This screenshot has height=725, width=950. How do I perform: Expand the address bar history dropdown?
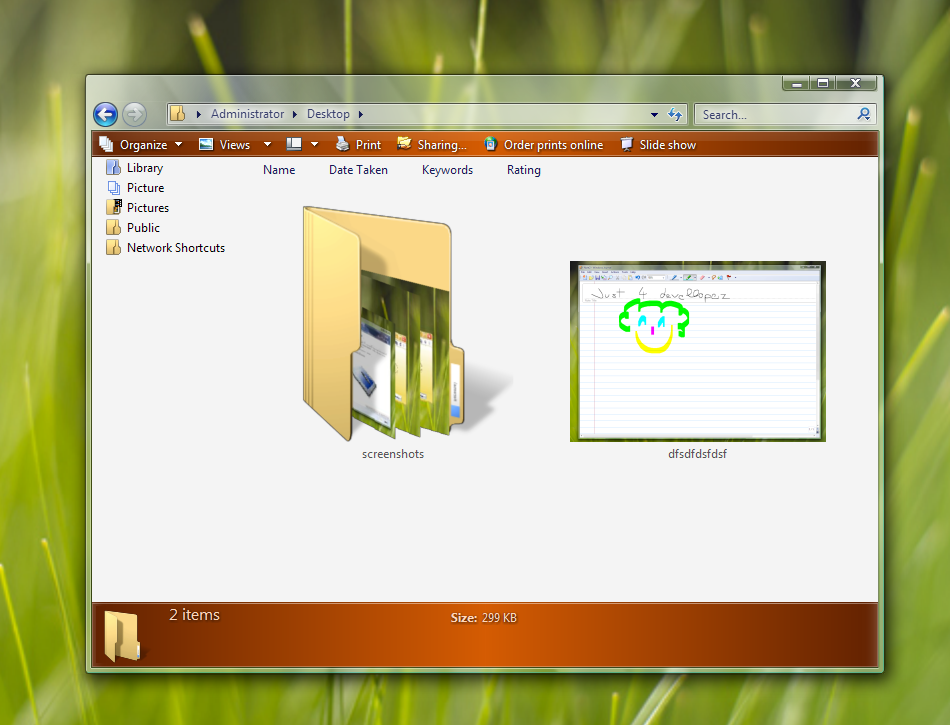(x=654, y=114)
